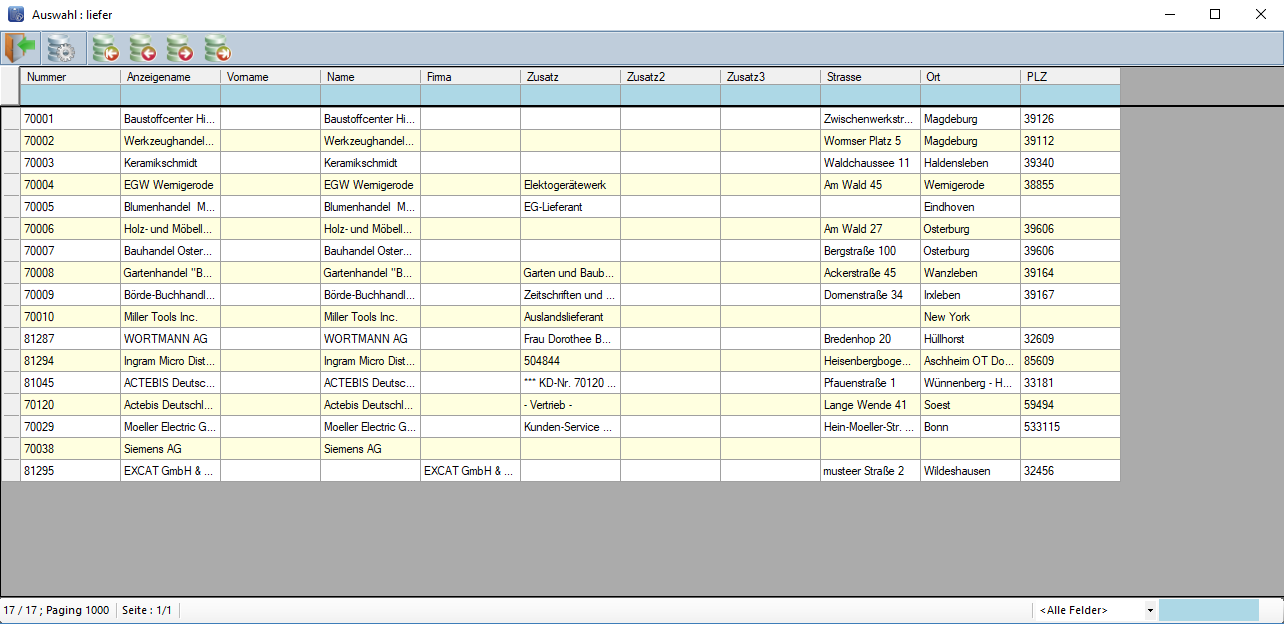Sort by the Zusatz column header
The image size is (1284, 624).
pyautogui.click(x=570, y=77)
